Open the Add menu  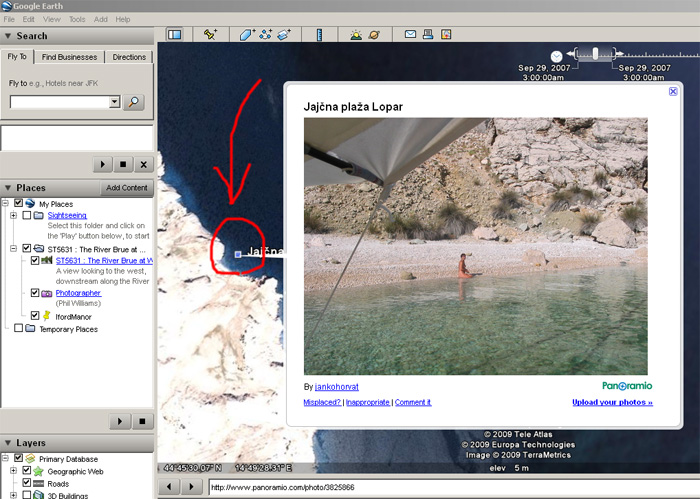point(100,19)
